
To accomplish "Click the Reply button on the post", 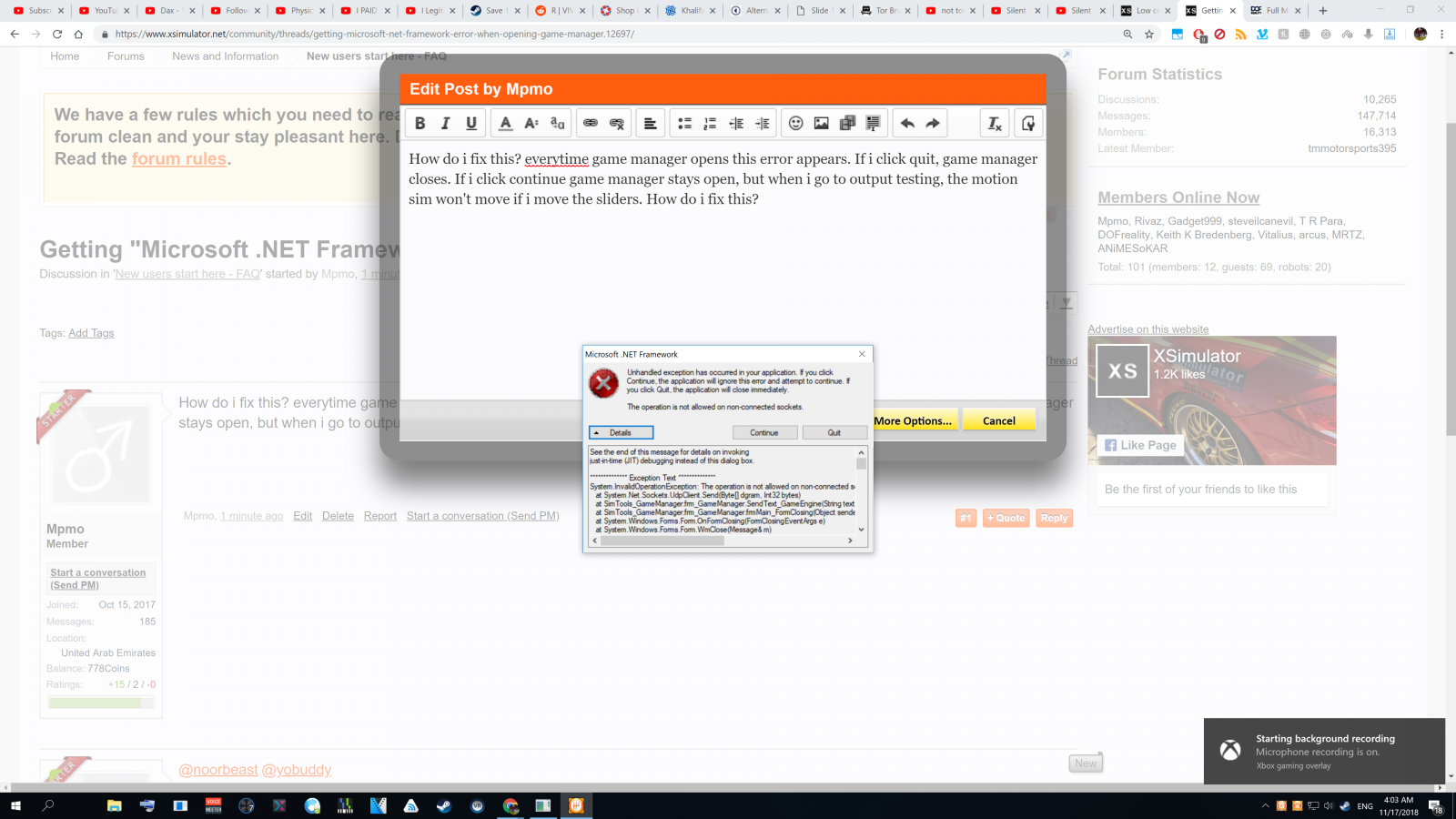I will tap(1054, 518).
